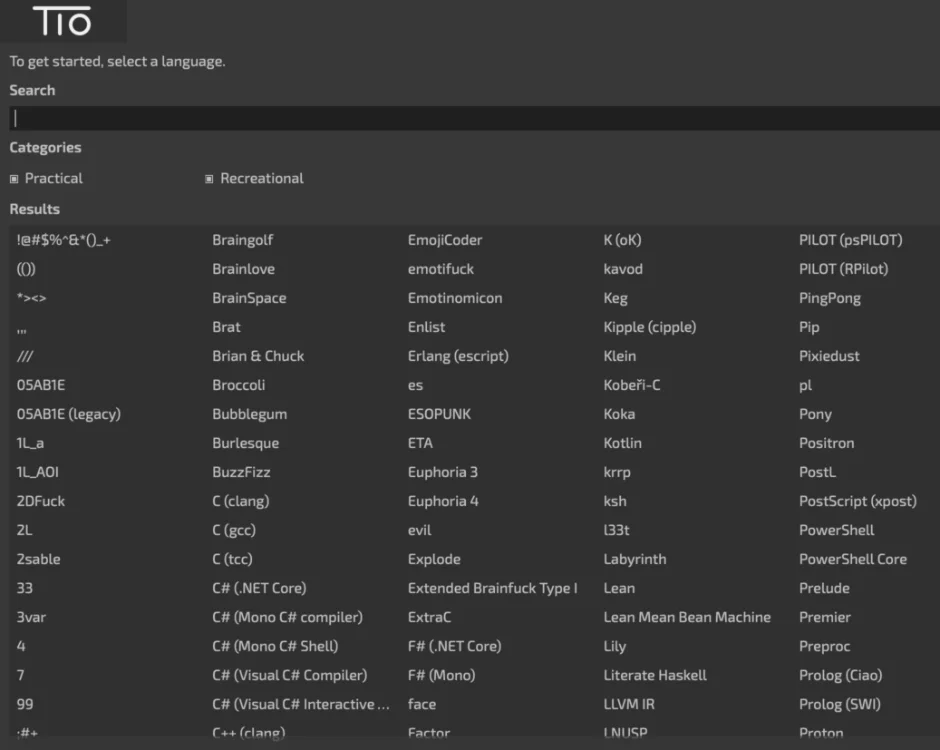940x750 pixels.
Task: Select 05AB1E from the results
Action: click(x=41, y=385)
